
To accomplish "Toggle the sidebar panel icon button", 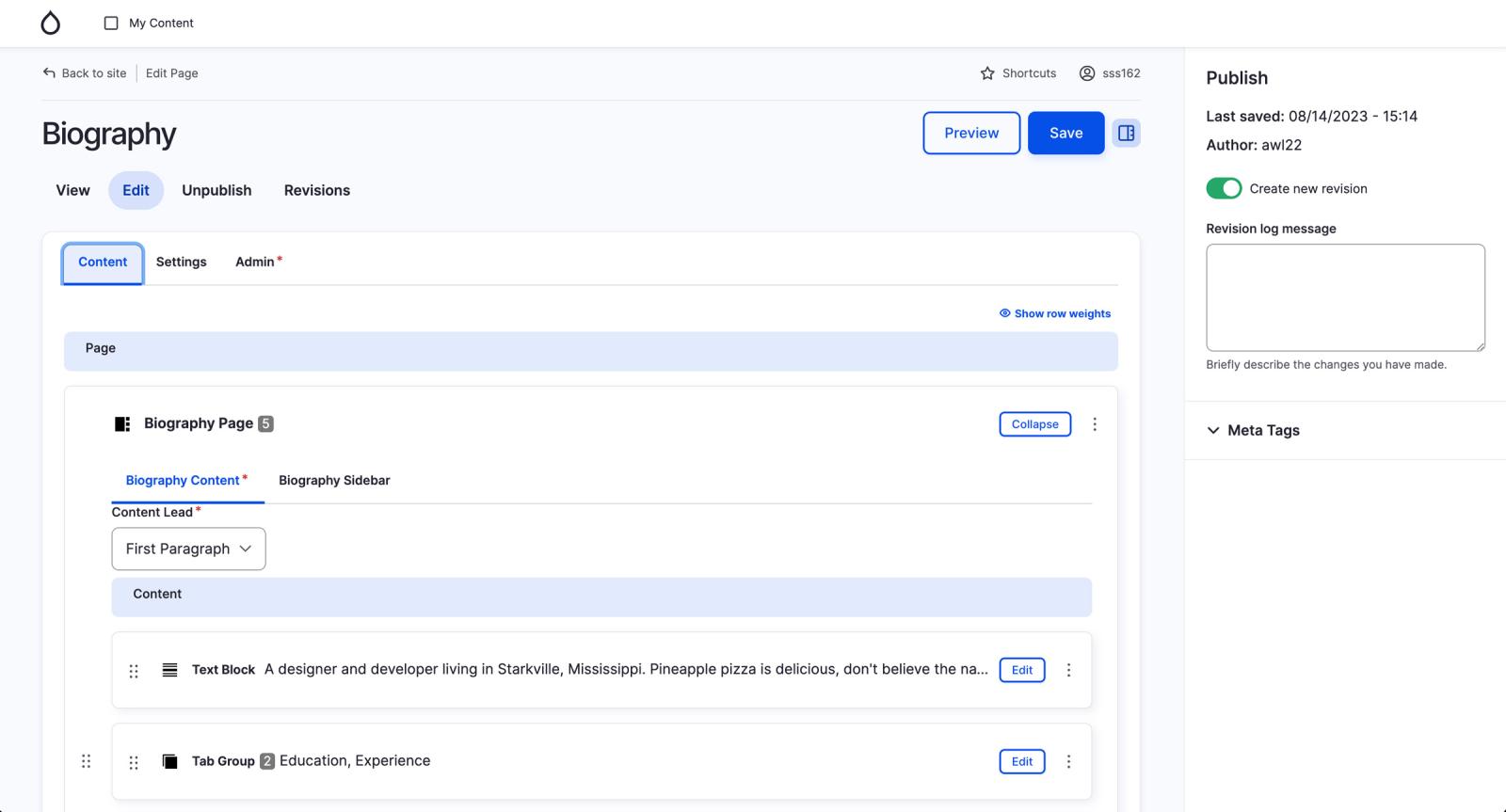I will pyautogui.click(x=1126, y=133).
